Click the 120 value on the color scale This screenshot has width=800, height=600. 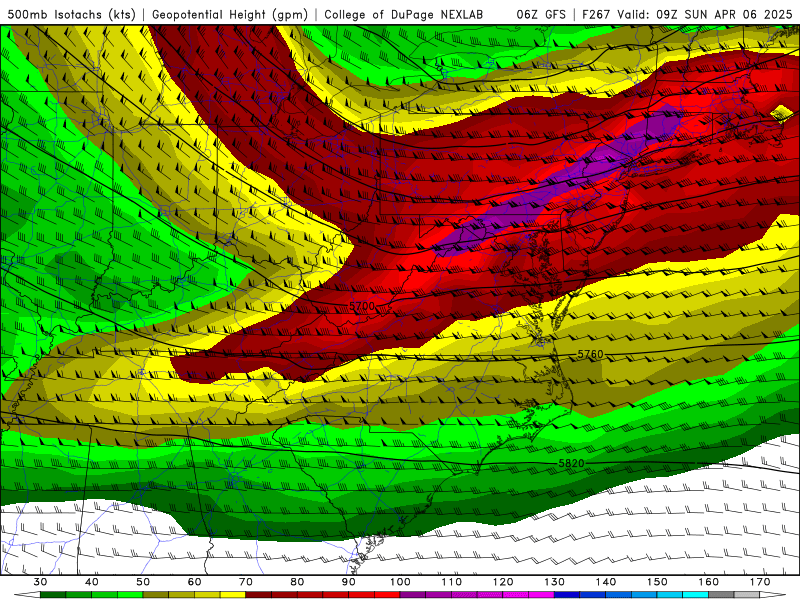point(503,582)
